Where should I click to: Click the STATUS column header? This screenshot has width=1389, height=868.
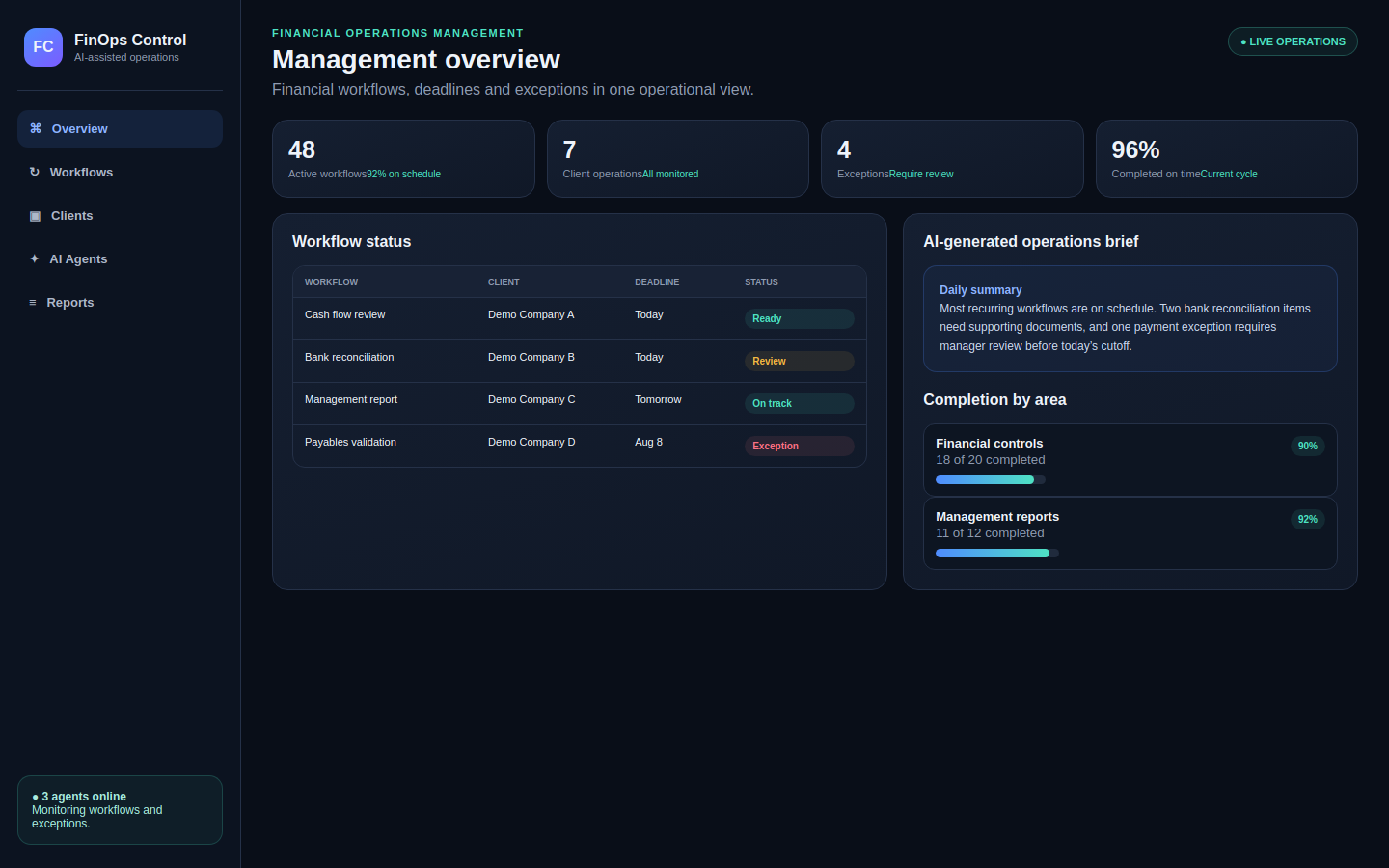761,282
